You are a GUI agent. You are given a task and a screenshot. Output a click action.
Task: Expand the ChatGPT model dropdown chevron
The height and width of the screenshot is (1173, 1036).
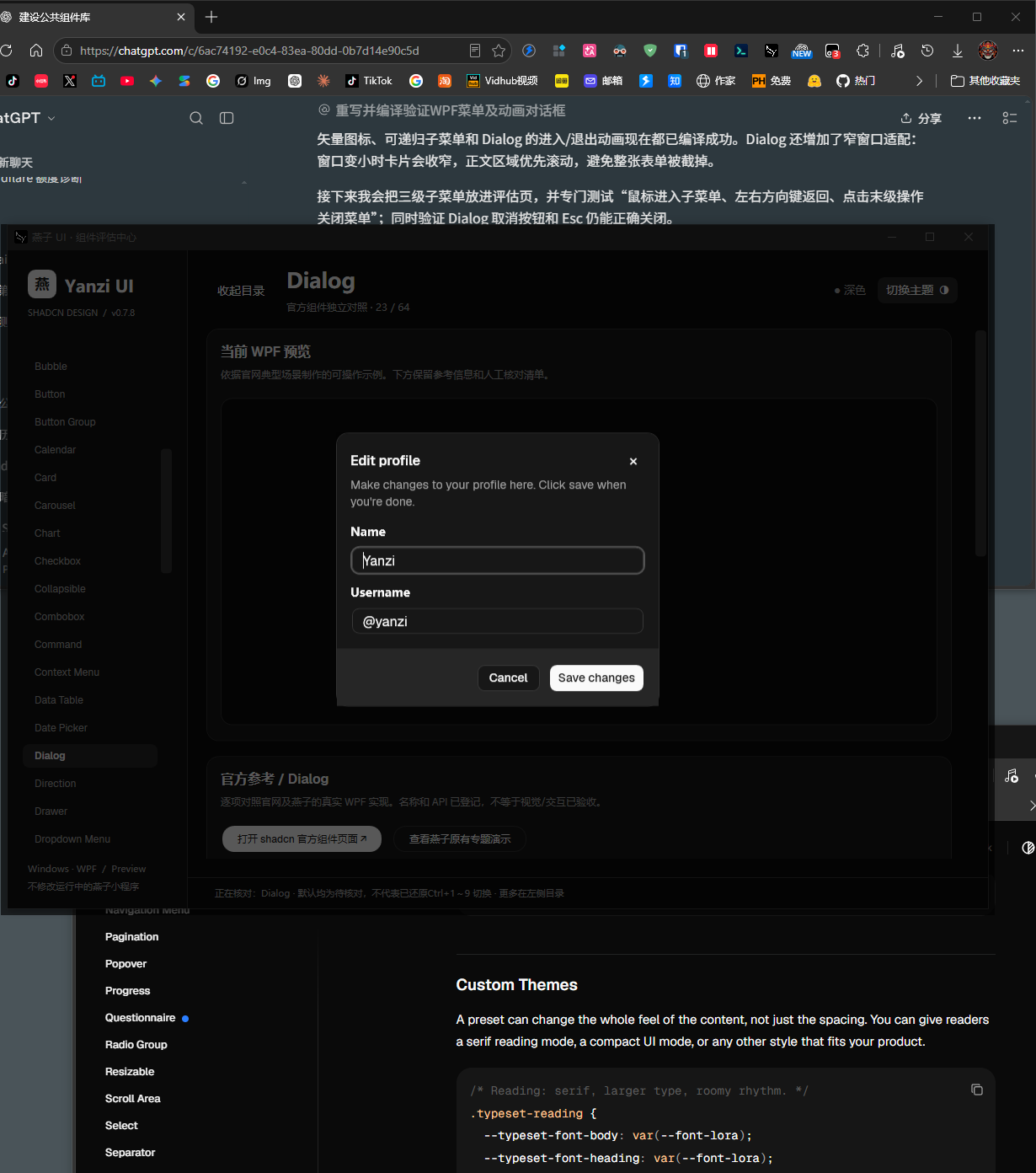pos(51,119)
